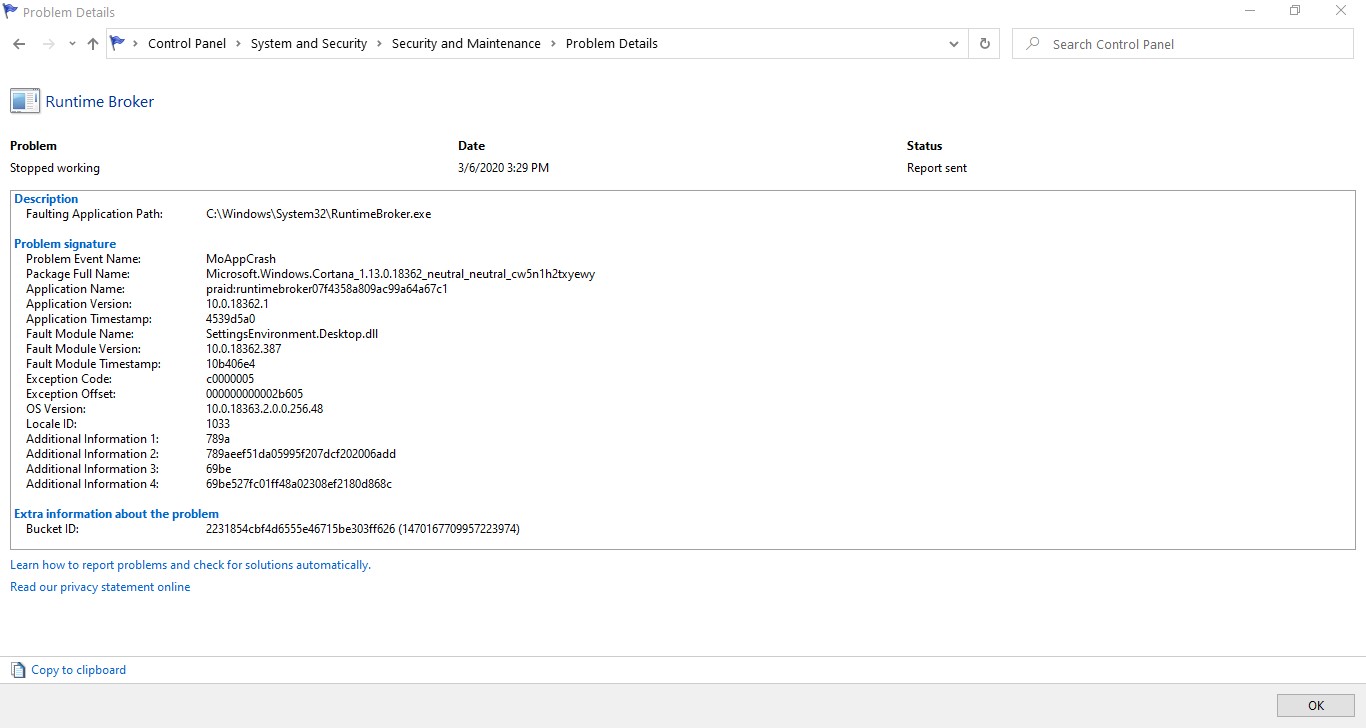The image size is (1366, 728).
Task: Click the Refresh button
Action: pyautogui.click(x=985, y=44)
